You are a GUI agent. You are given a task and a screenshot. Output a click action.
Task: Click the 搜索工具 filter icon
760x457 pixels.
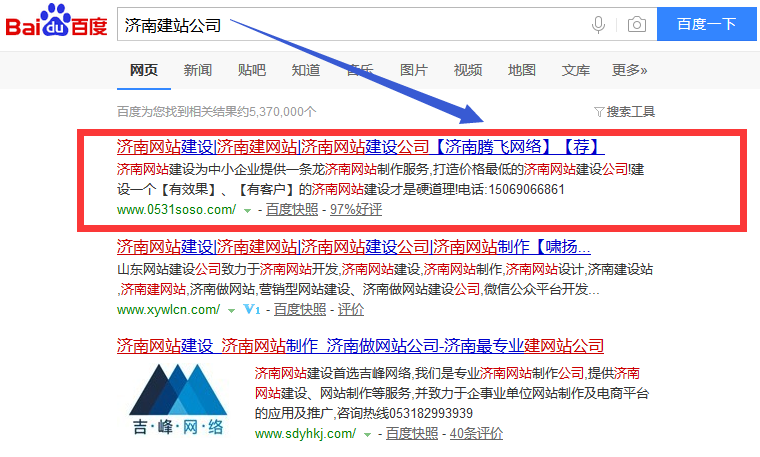[599, 112]
